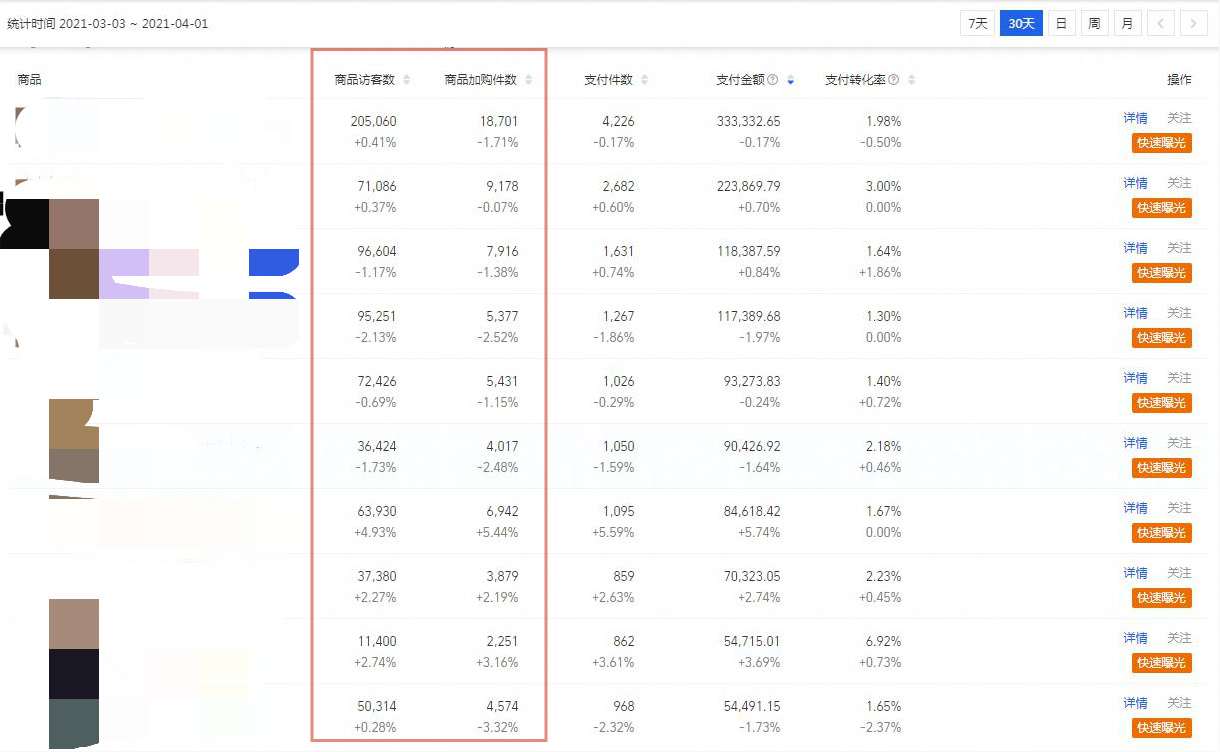
Task: Open 详情 for row with 93,273.83 payment
Action: click(1135, 378)
